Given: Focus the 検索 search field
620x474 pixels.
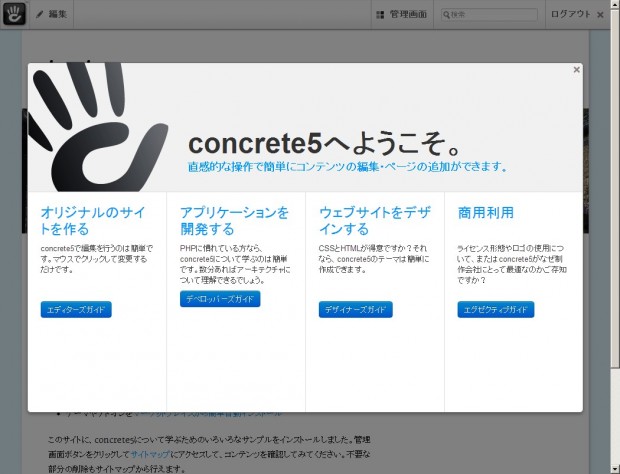Looking at the screenshot, I should coord(490,15).
